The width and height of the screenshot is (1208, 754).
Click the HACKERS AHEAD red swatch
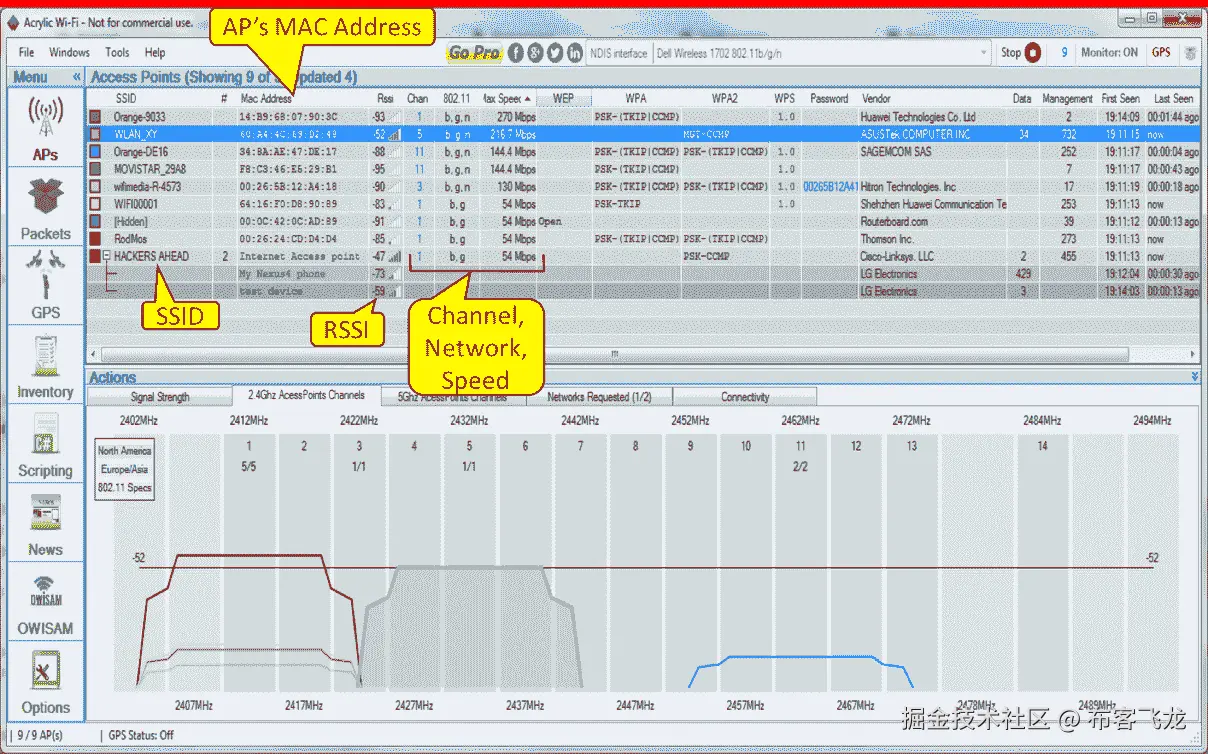(x=96, y=256)
